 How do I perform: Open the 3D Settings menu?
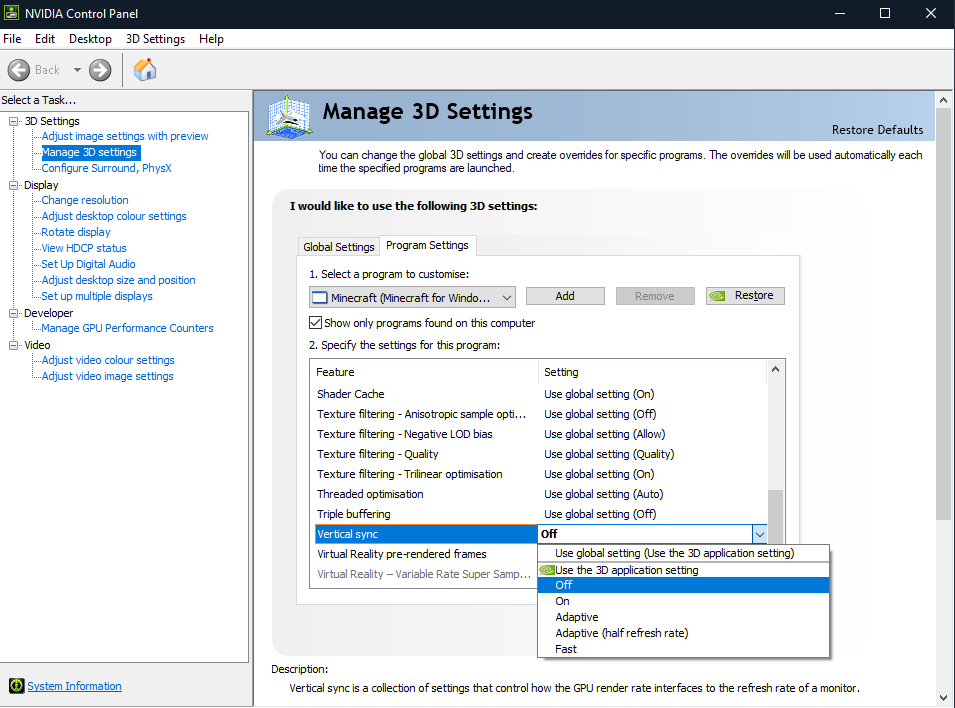pos(155,39)
